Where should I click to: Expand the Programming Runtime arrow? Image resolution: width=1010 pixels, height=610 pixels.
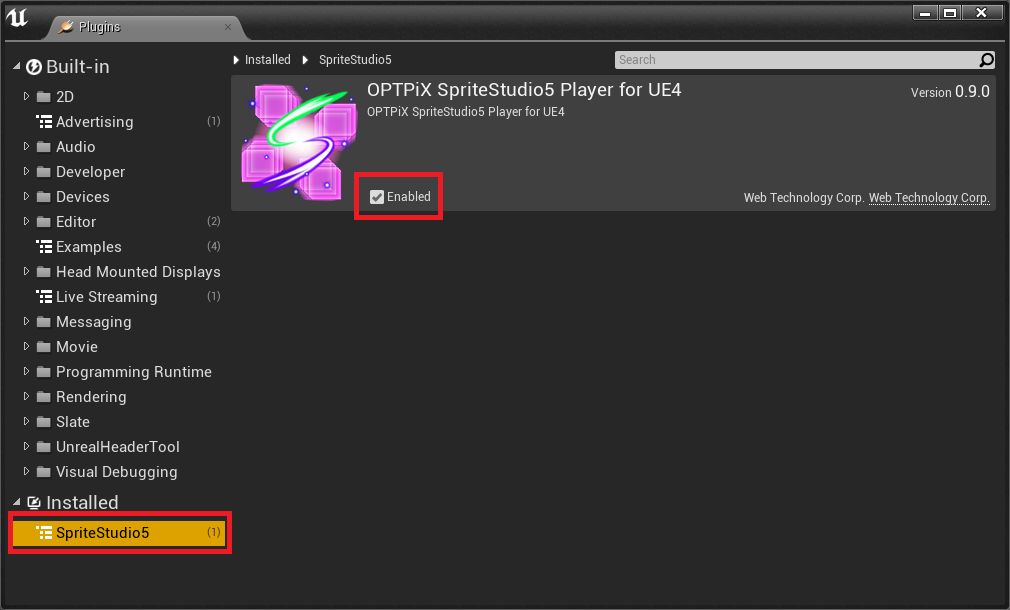point(26,371)
